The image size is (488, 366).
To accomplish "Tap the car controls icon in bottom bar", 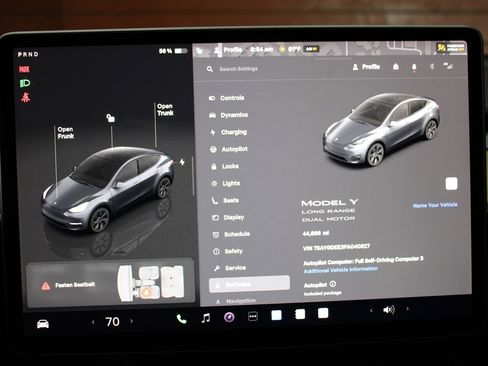I will point(43,324).
